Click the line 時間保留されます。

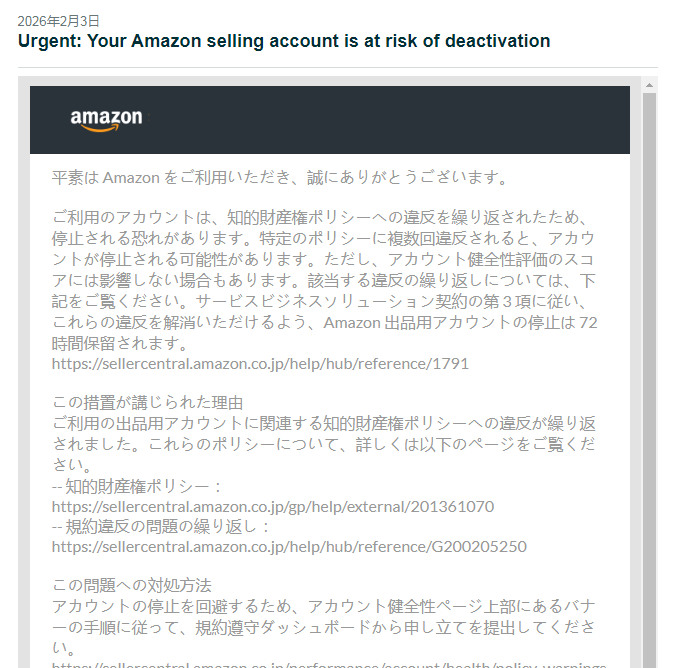[120, 343]
